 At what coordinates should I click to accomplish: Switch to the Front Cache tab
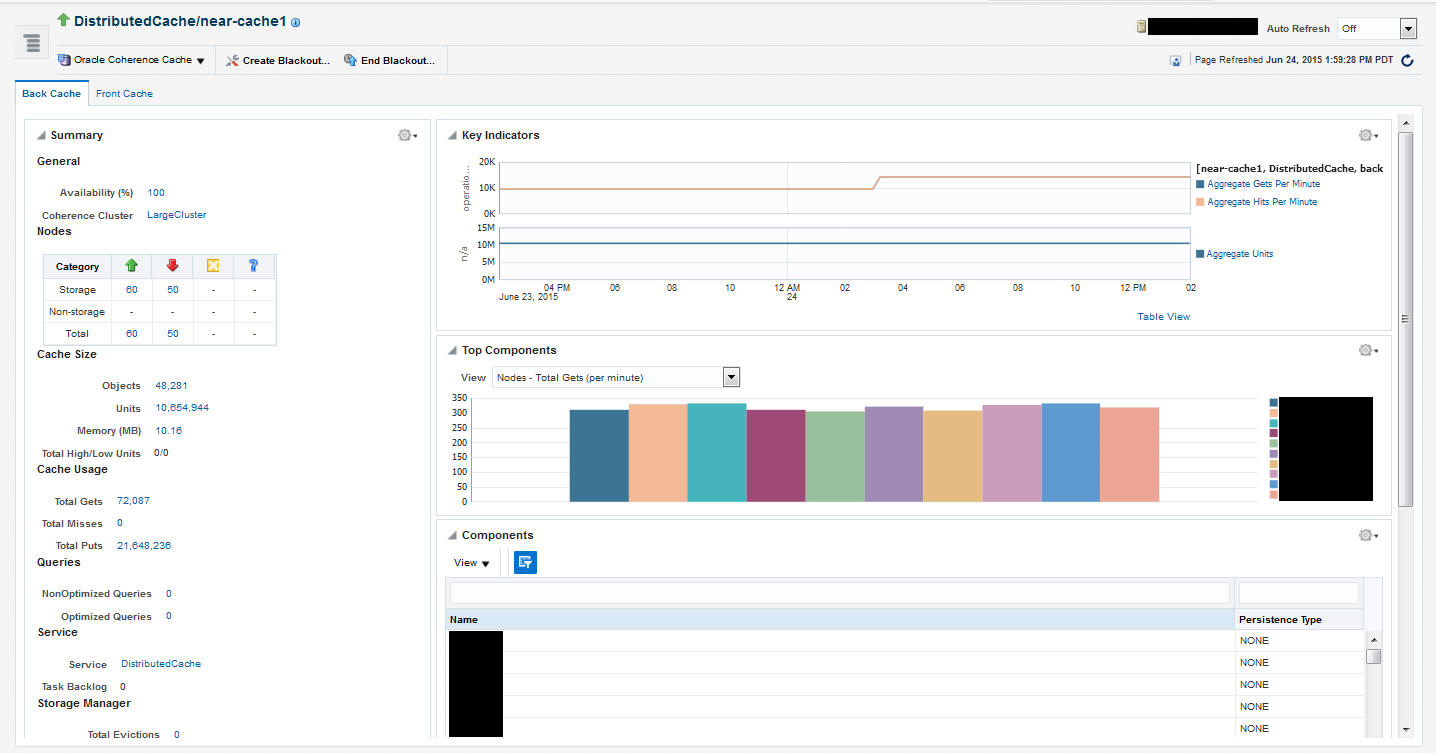pyautogui.click(x=124, y=93)
